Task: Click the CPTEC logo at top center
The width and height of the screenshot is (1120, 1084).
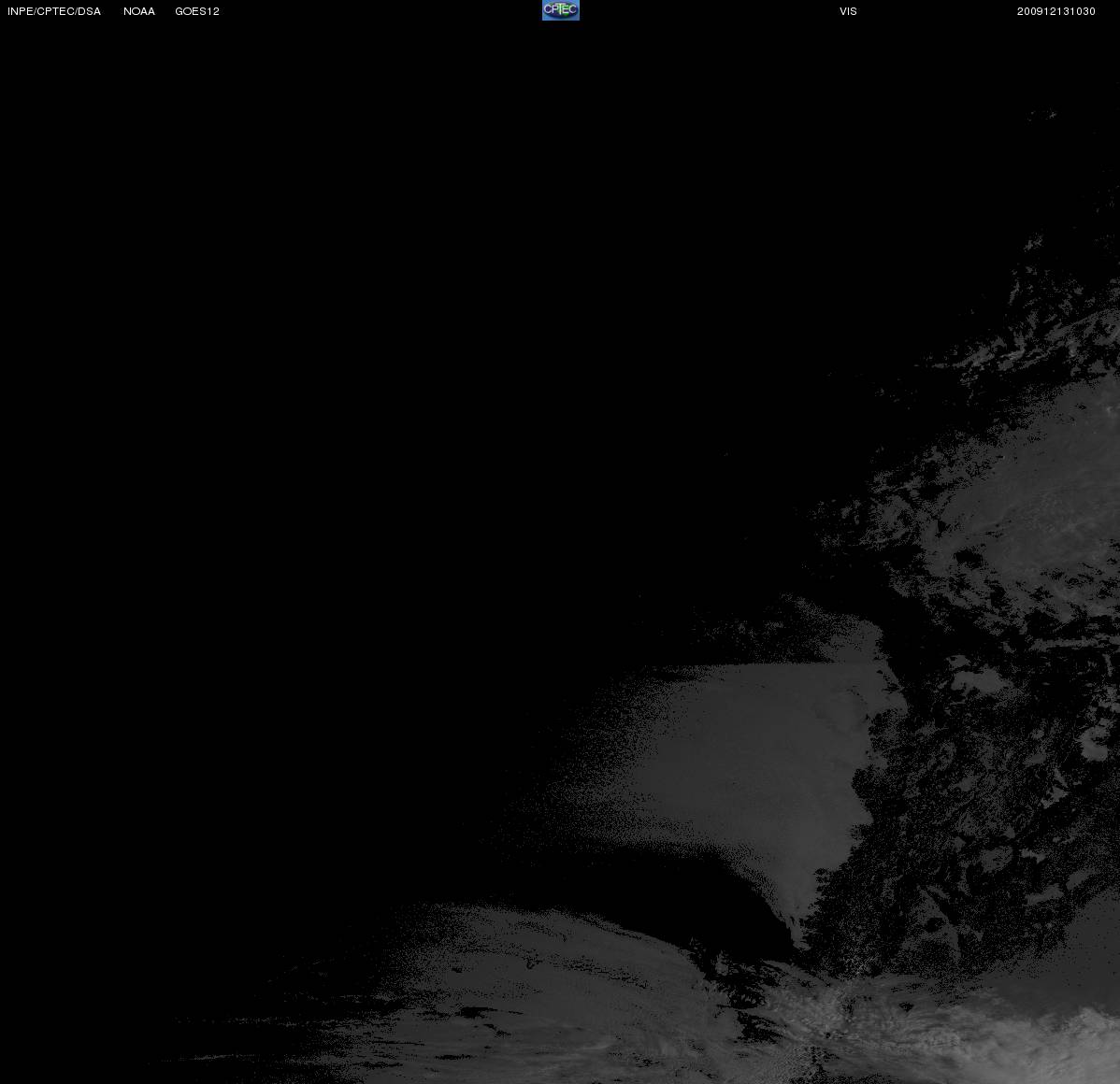Action: [561, 10]
